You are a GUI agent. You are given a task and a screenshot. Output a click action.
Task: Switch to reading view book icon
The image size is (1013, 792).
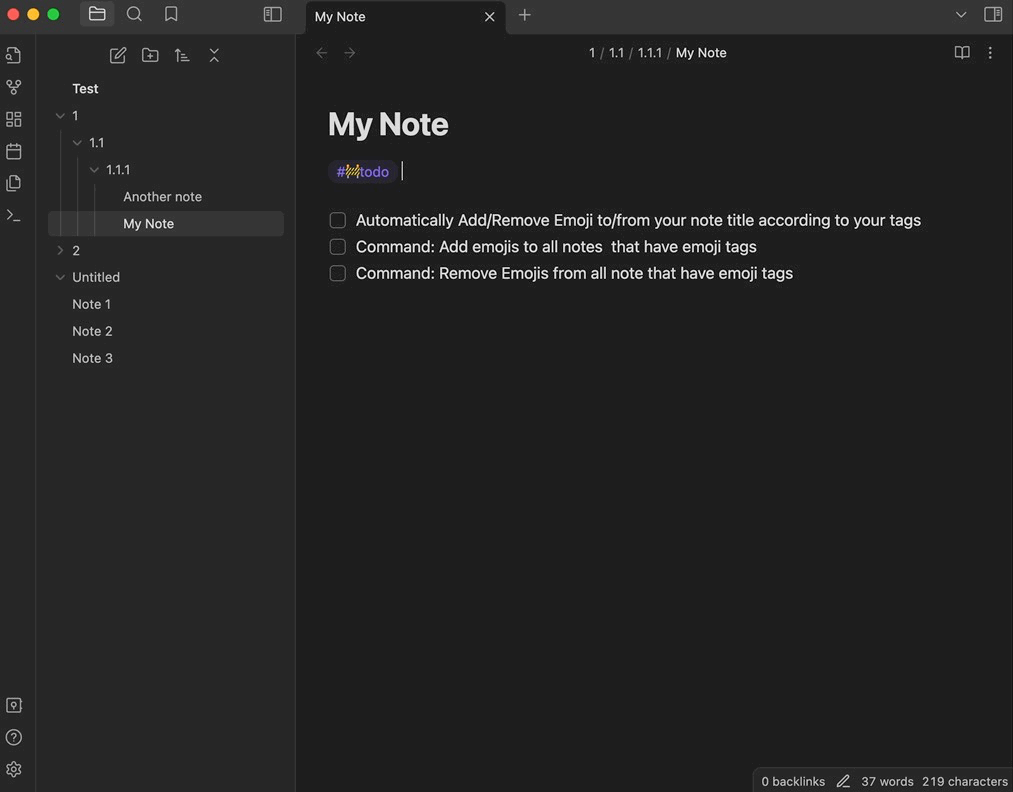coord(962,53)
